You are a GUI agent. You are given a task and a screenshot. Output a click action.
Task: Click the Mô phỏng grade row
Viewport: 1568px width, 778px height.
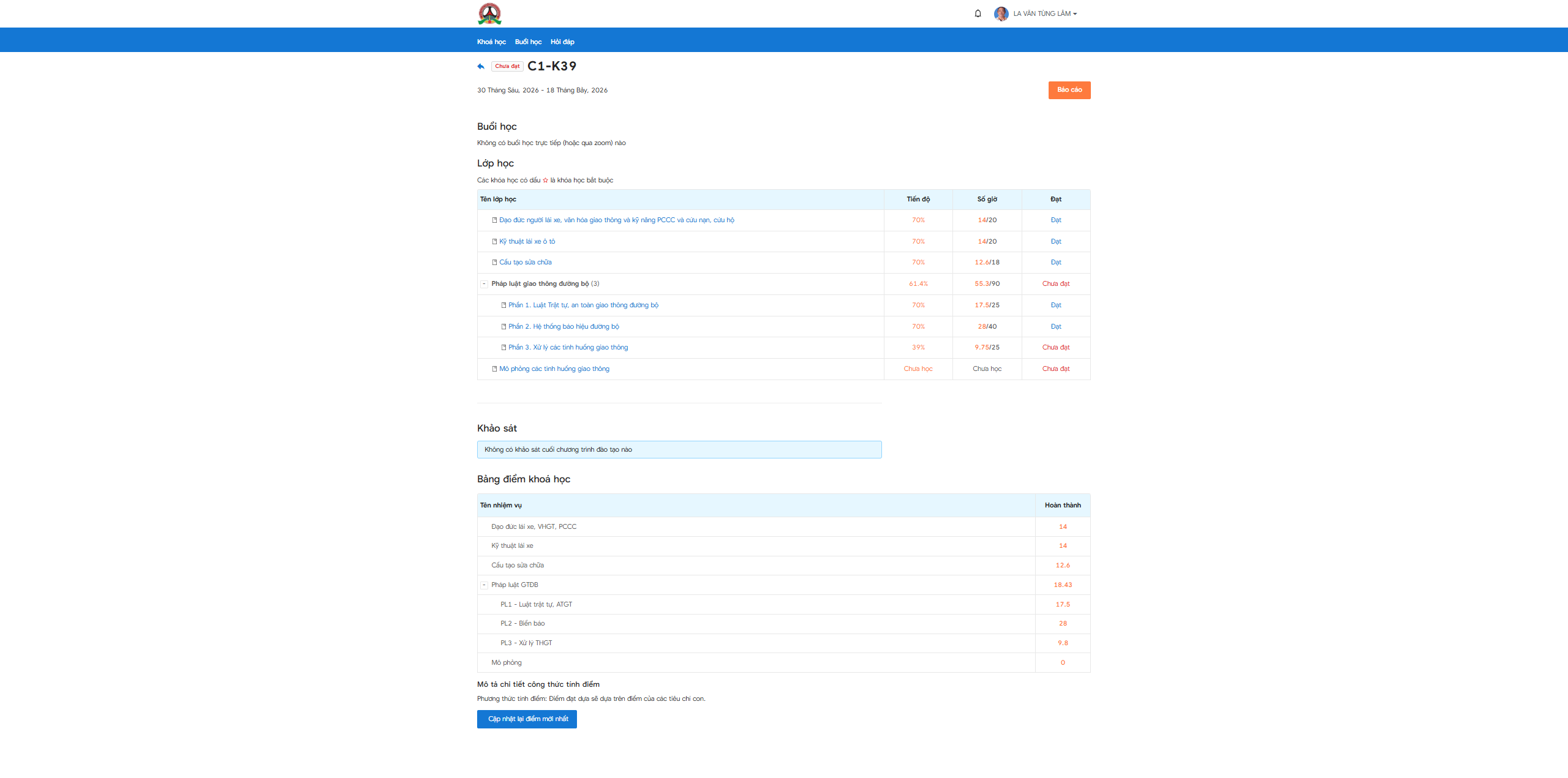click(x=784, y=663)
